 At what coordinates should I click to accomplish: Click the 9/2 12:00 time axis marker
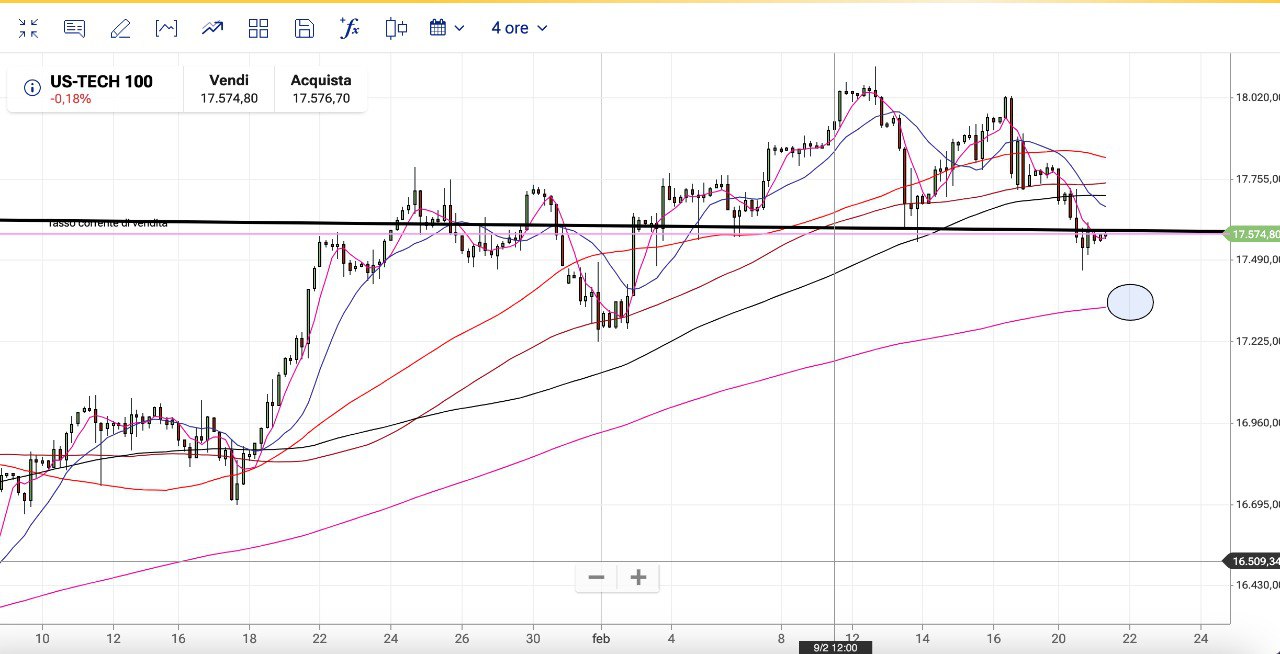coord(835,647)
